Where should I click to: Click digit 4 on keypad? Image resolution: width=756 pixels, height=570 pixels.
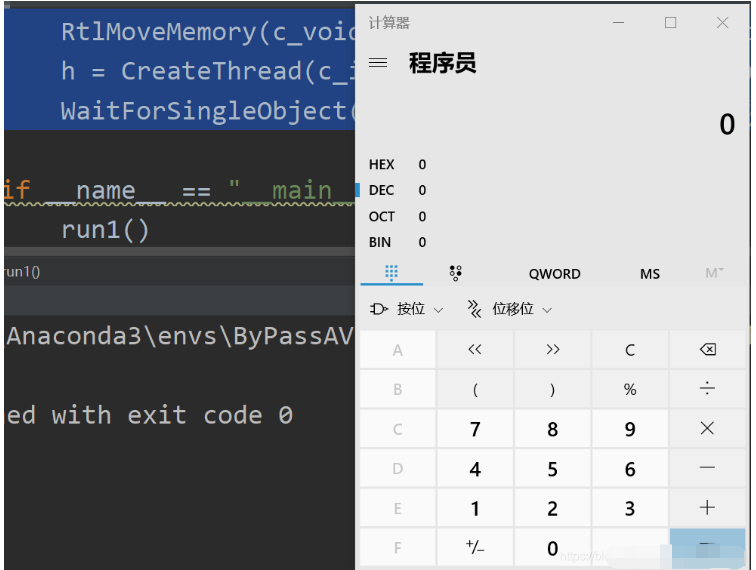475,468
